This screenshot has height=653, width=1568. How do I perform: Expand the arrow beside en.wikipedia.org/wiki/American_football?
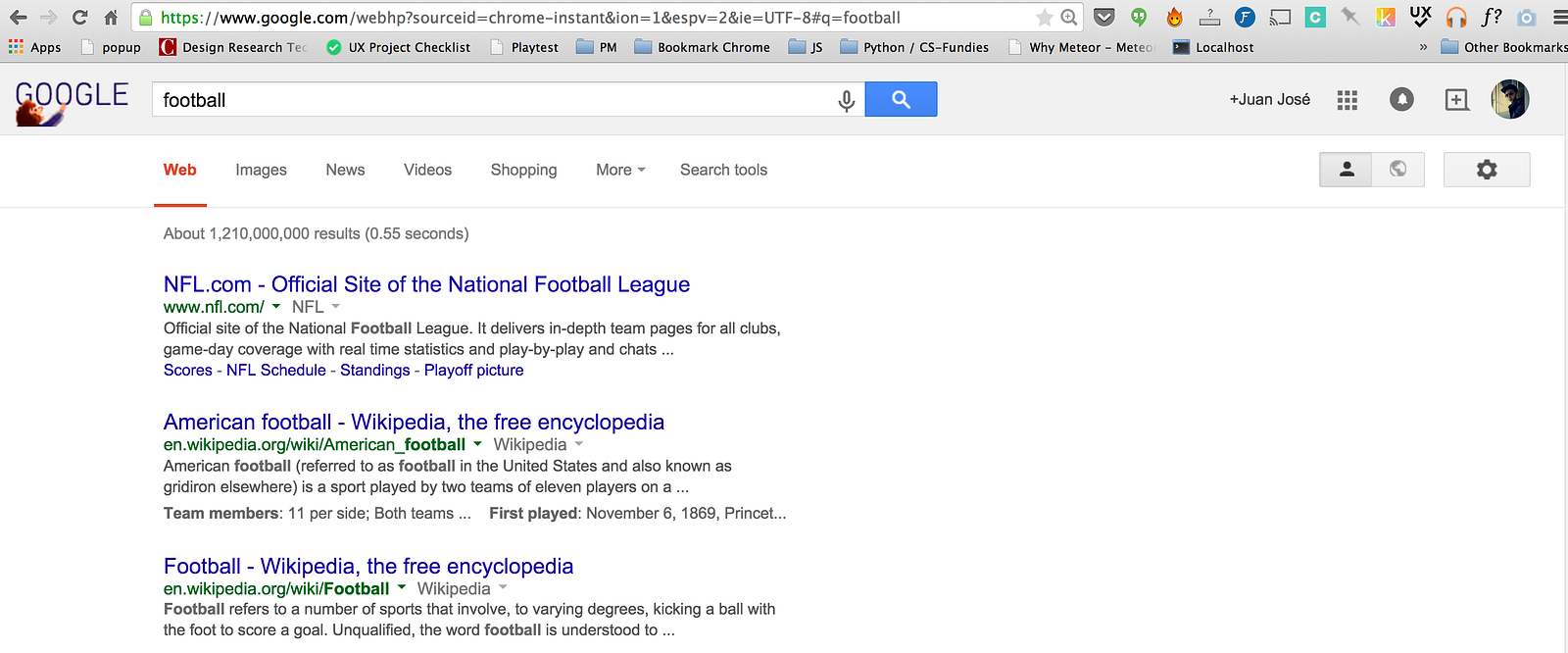pos(477,444)
